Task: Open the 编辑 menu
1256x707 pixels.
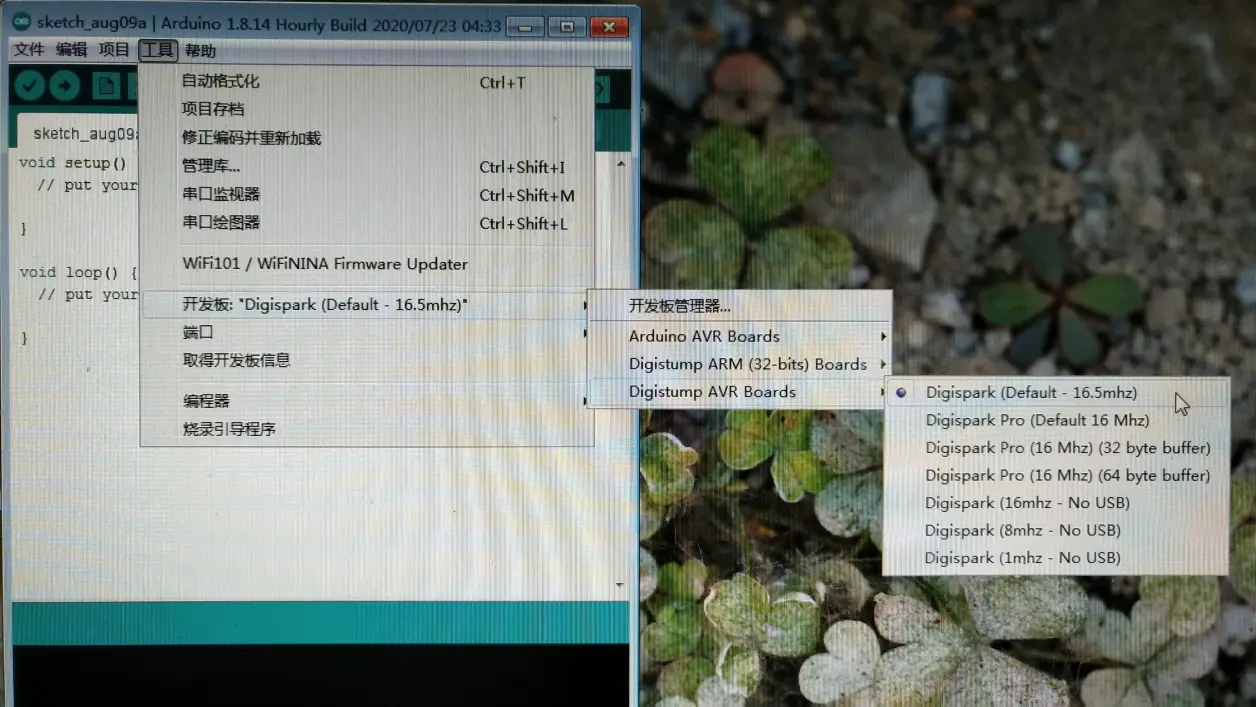Action: 71,50
